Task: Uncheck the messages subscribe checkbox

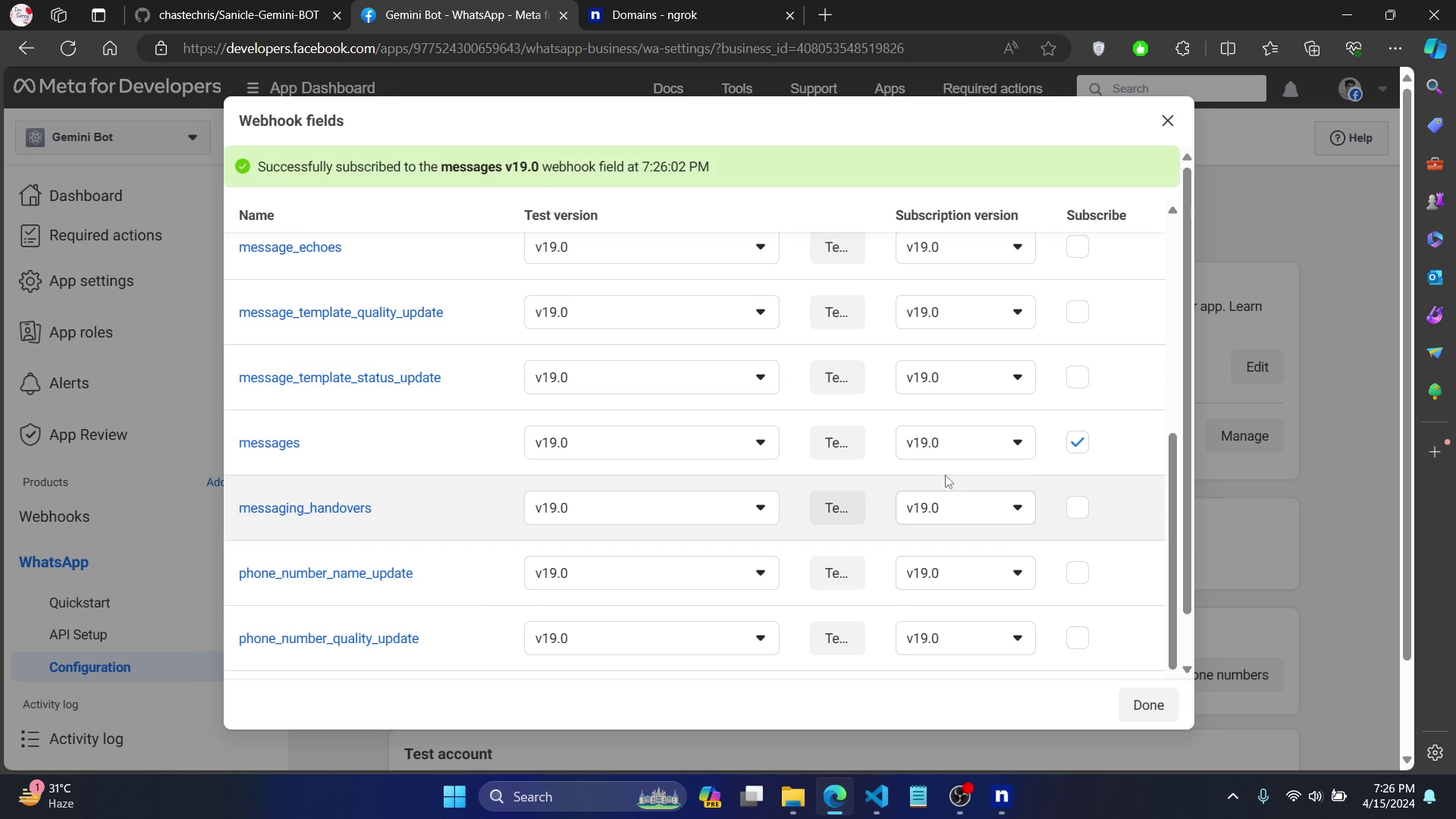Action: pyautogui.click(x=1077, y=442)
